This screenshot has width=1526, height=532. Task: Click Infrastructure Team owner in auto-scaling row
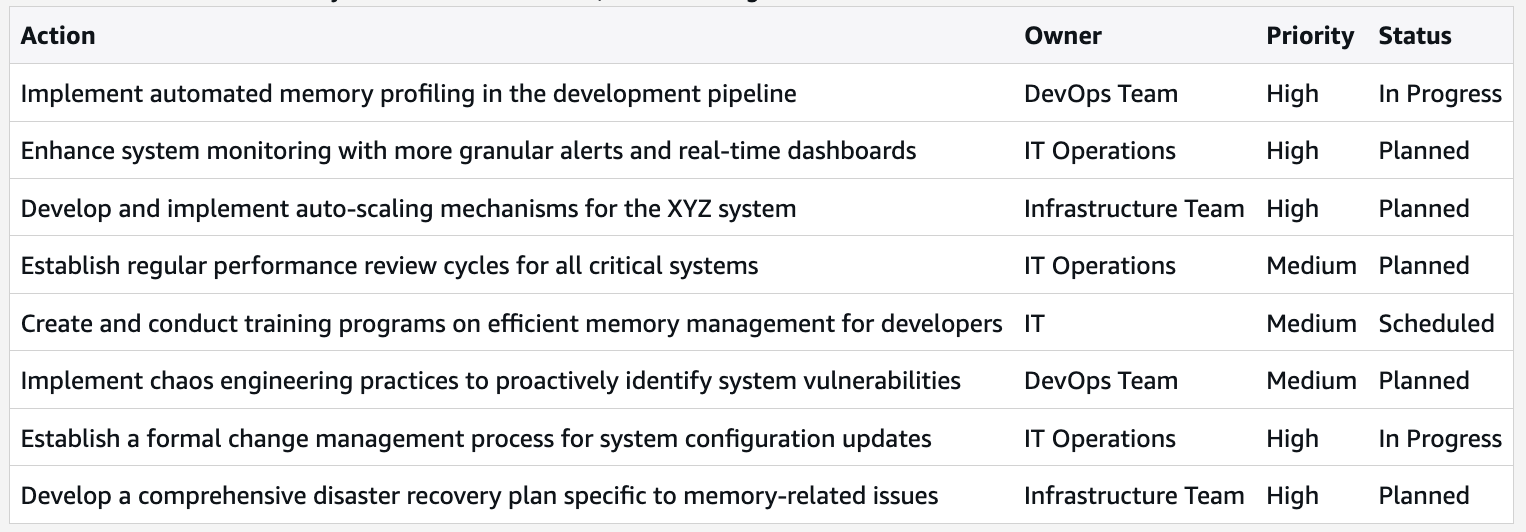[x=1134, y=209]
